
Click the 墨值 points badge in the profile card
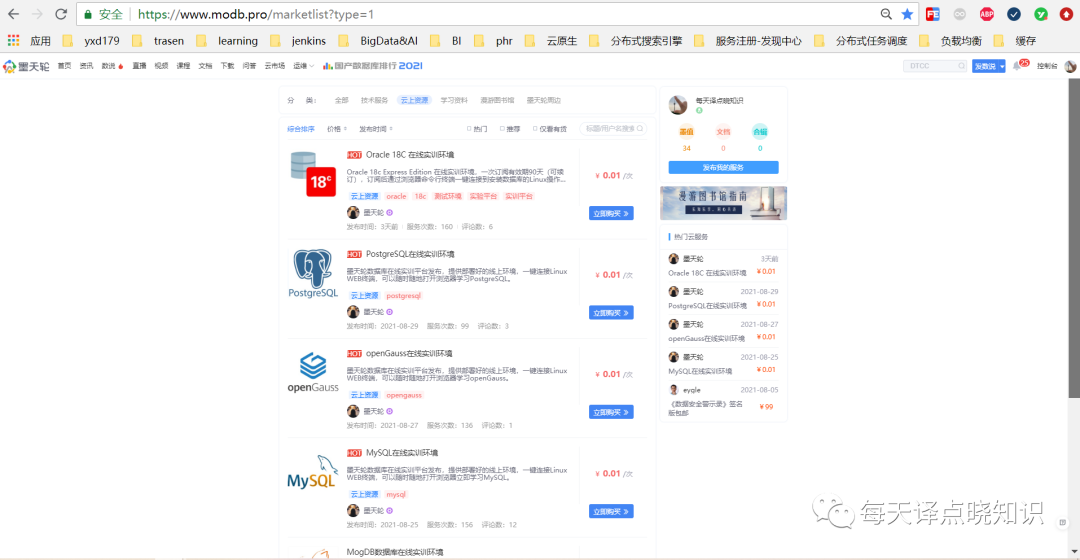[x=686, y=132]
